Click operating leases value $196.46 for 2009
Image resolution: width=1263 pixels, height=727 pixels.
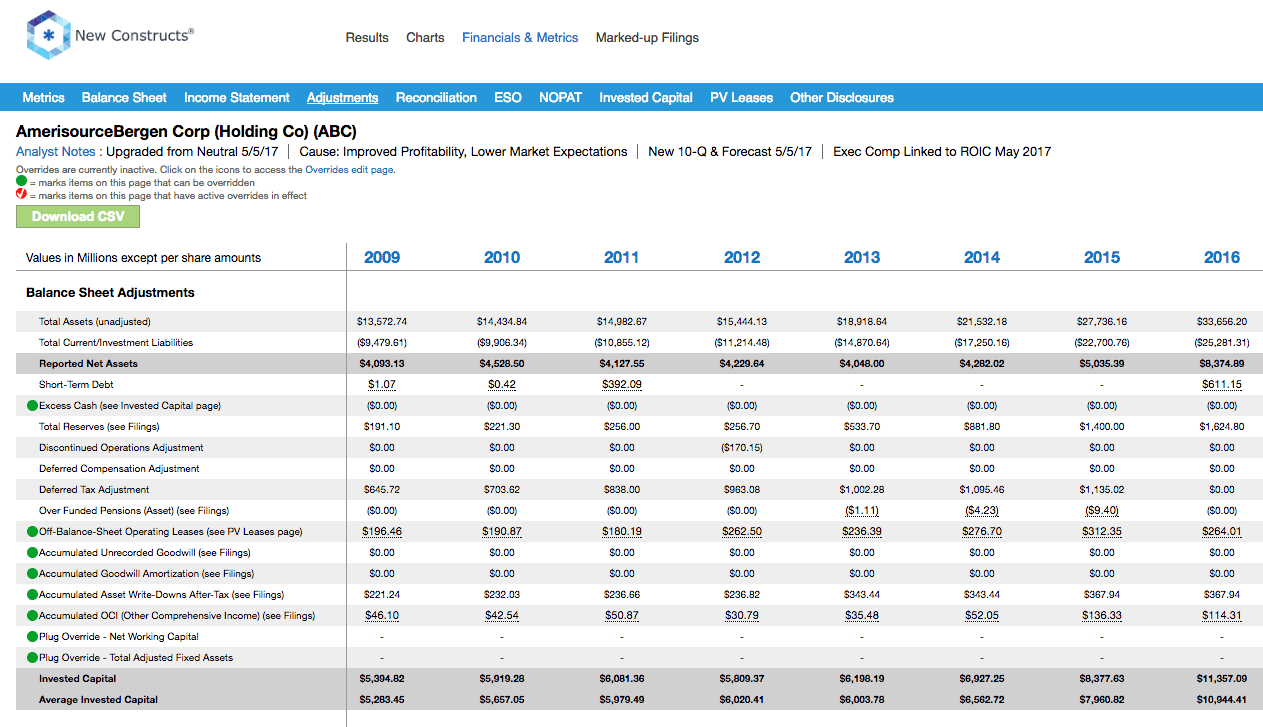382,532
